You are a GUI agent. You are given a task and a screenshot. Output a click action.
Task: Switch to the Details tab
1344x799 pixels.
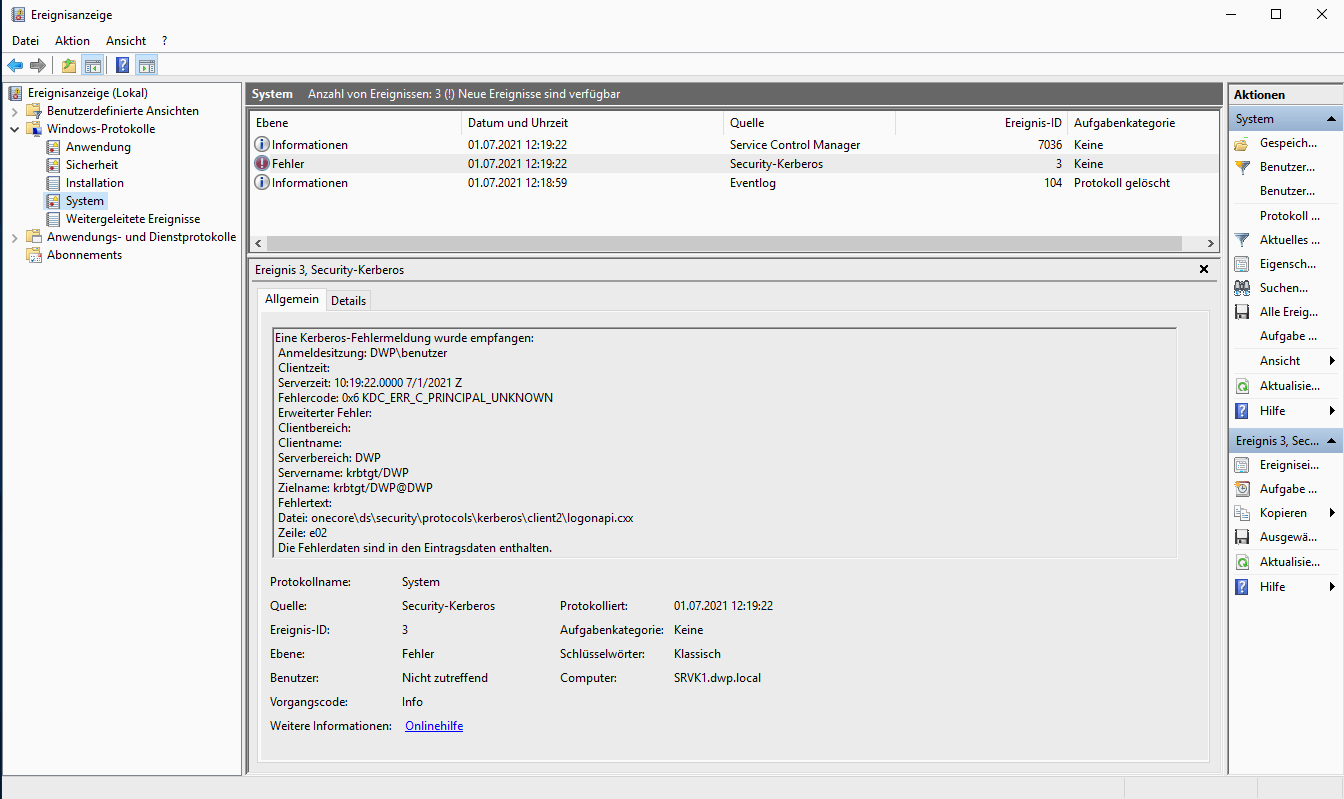point(348,300)
